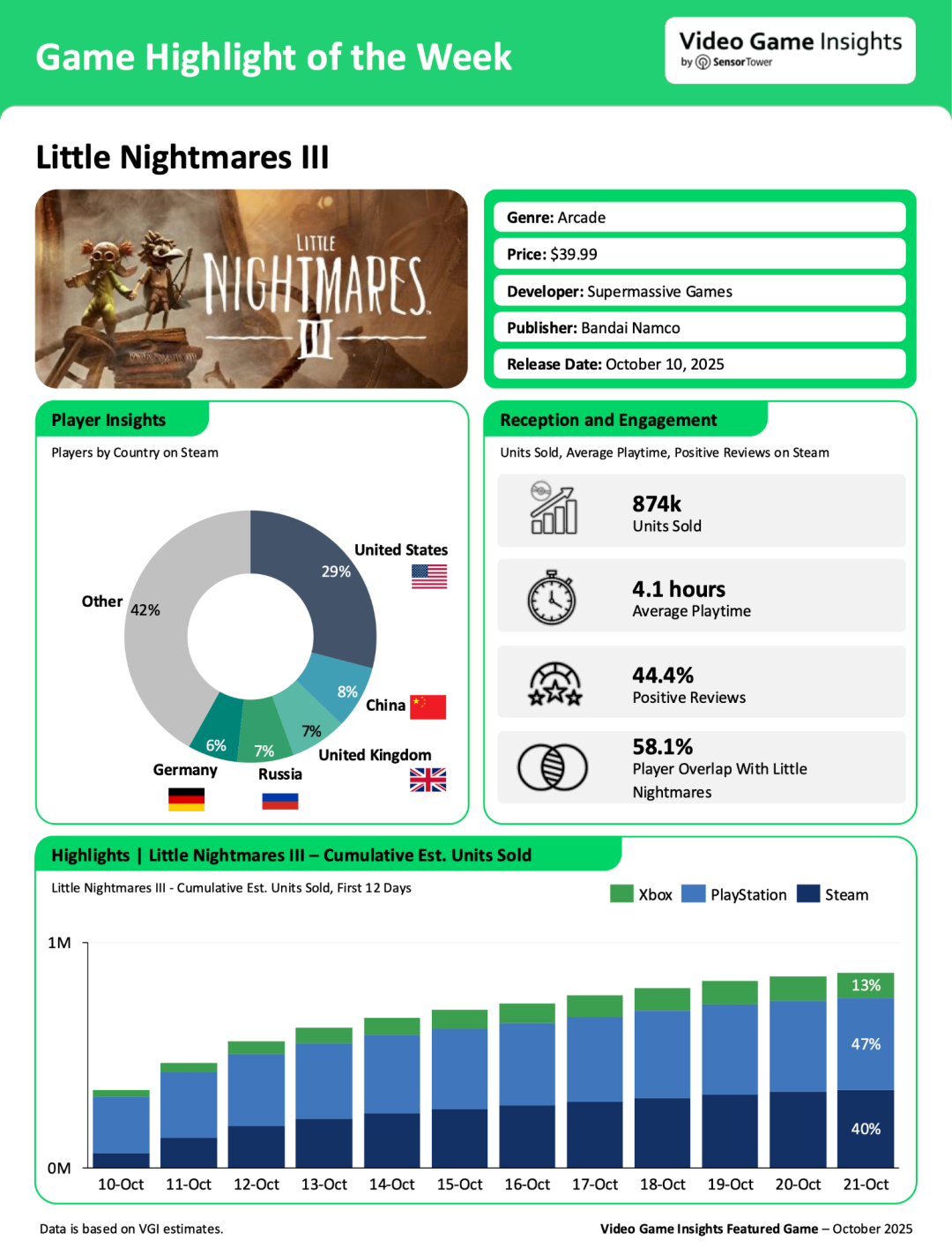952x1255 pixels.
Task: Click the 13% Xbox segment on 21-Oct
Action: tap(866, 985)
